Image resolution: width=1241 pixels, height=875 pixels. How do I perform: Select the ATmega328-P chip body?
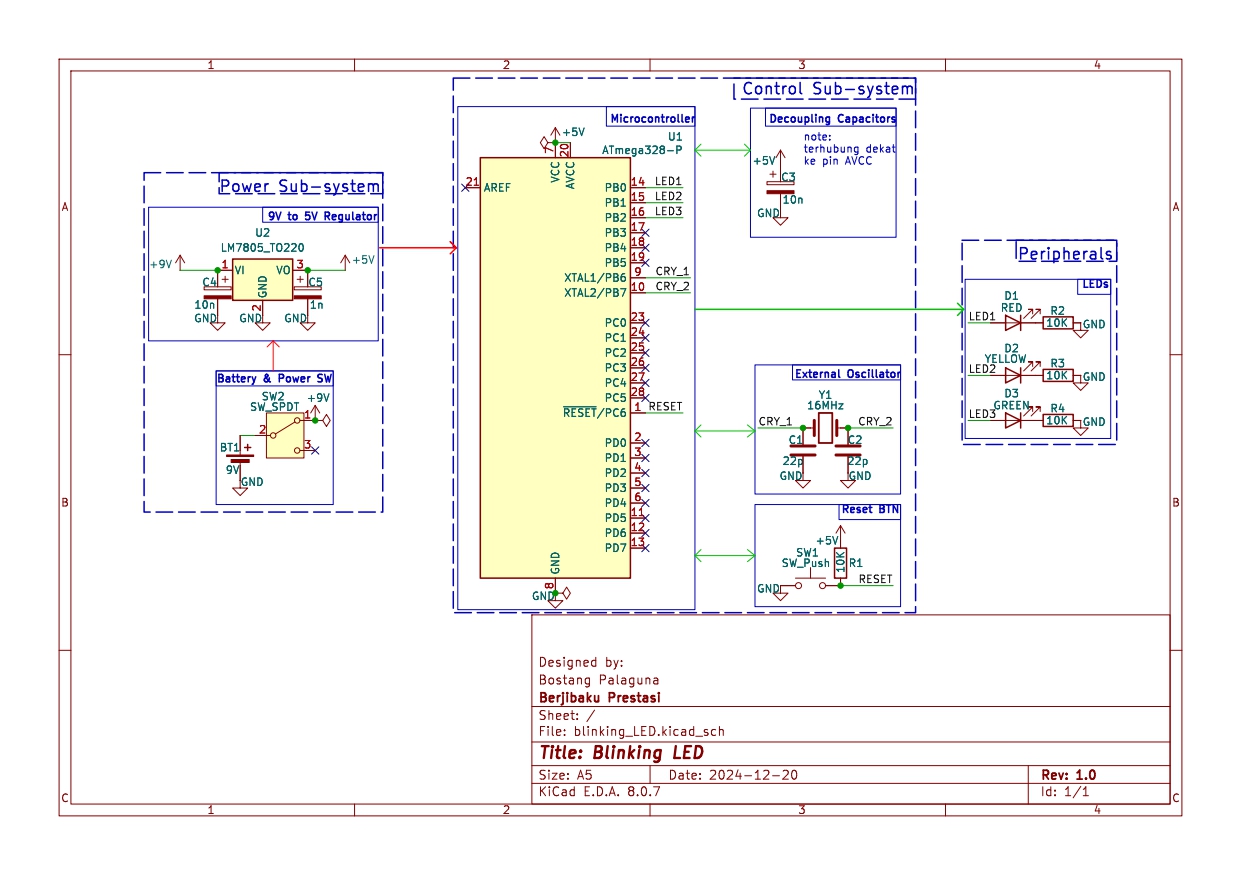pyautogui.click(x=555, y=367)
